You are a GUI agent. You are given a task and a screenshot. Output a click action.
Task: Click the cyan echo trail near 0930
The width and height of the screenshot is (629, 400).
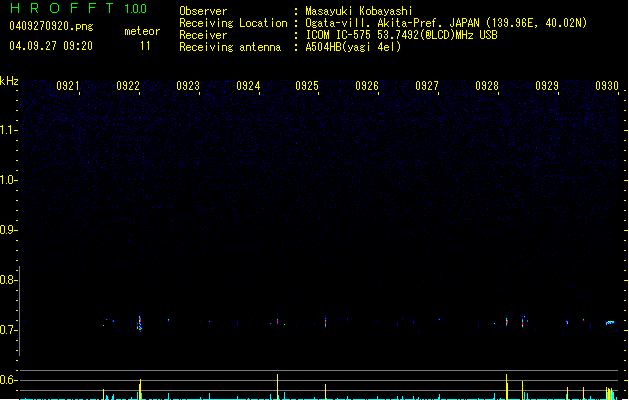click(x=610, y=322)
